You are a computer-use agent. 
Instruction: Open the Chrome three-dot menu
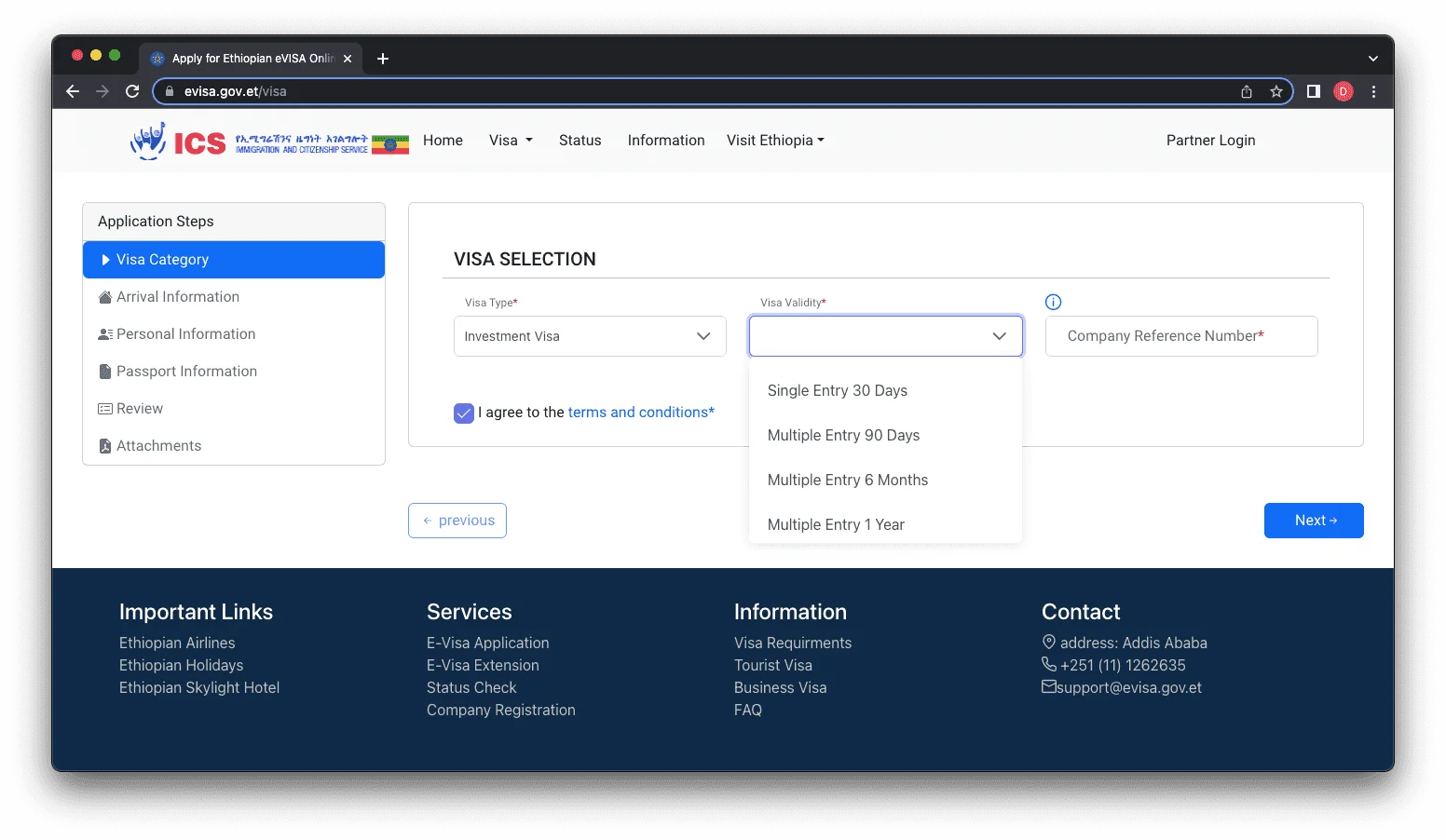tap(1373, 91)
